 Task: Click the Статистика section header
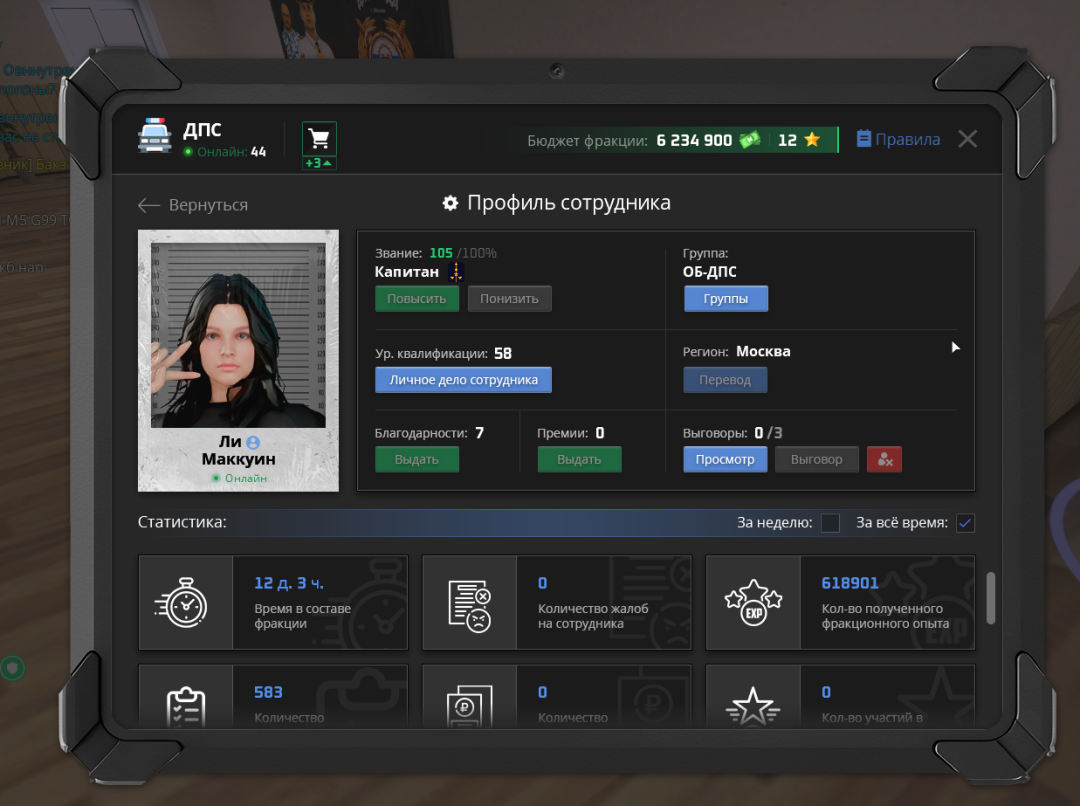click(182, 522)
